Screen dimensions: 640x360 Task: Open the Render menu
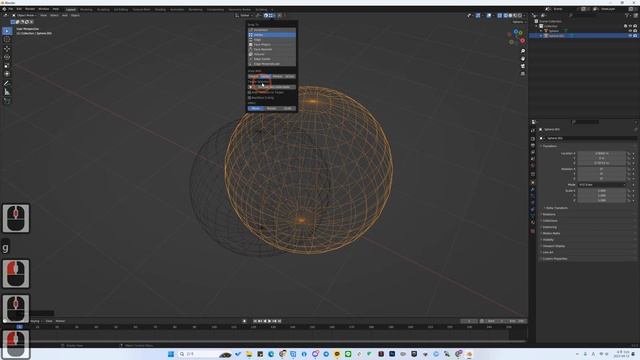point(30,9)
